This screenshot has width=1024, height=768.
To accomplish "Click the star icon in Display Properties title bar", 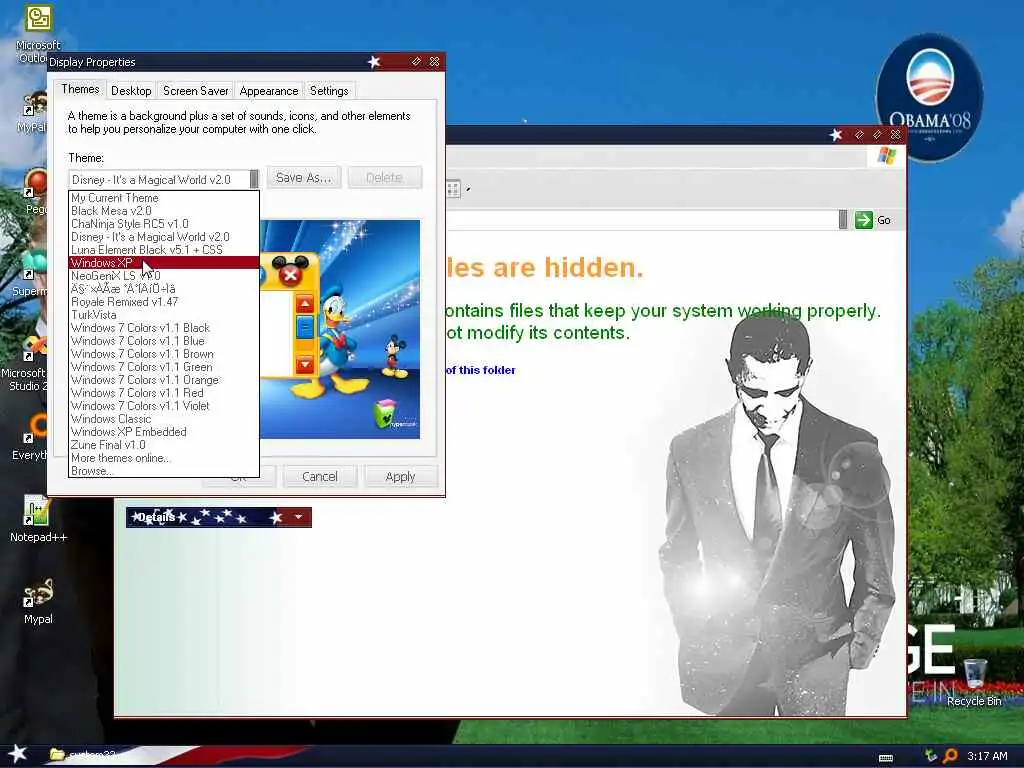I will (x=374, y=61).
